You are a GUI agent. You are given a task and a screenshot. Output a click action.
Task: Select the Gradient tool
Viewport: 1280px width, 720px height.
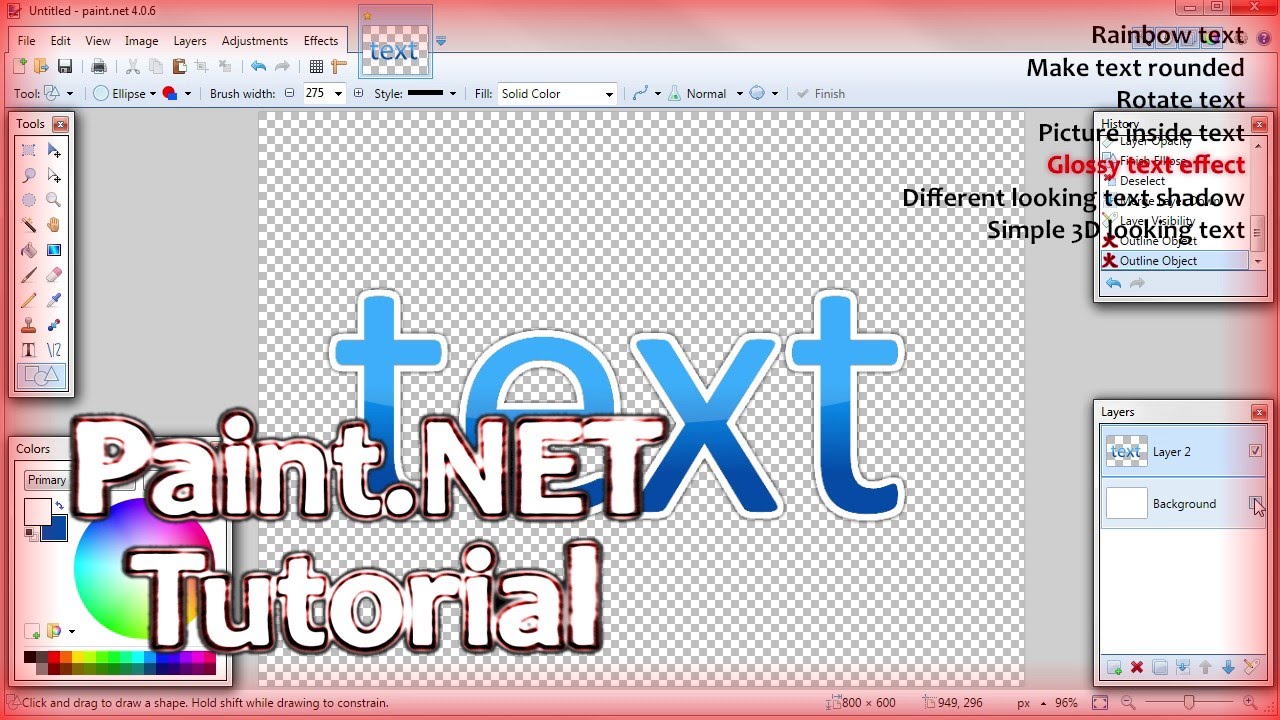(x=54, y=250)
